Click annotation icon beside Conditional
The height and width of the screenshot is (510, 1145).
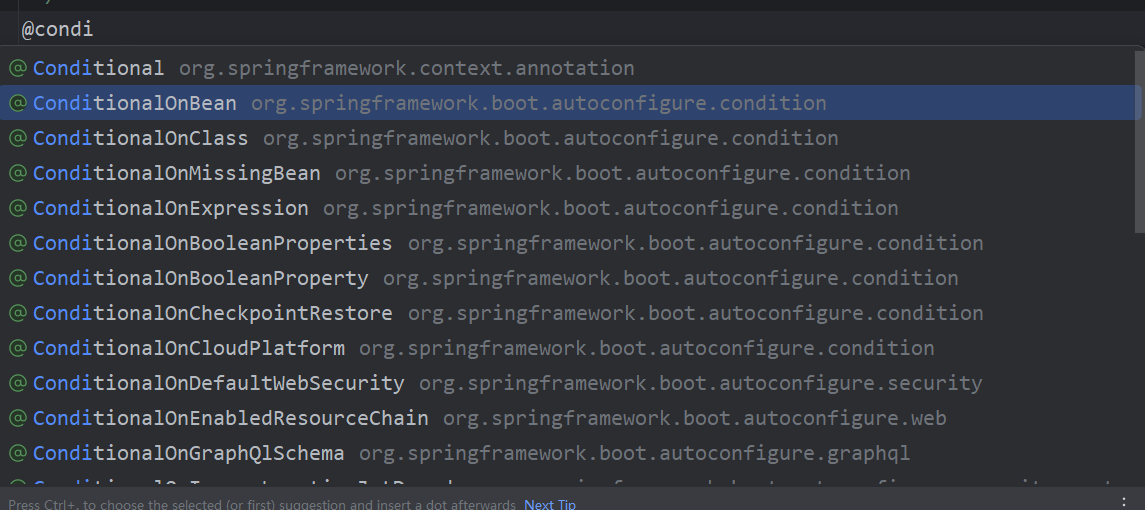pos(18,68)
